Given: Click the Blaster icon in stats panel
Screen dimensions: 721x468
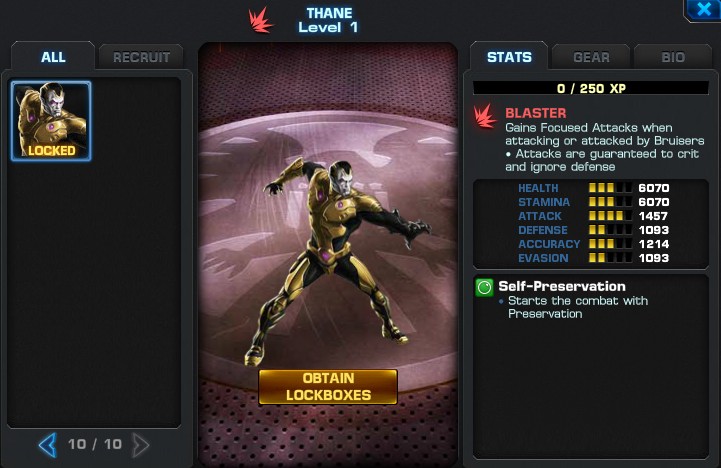Looking at the screenshot, I should [x=485, y=116].
